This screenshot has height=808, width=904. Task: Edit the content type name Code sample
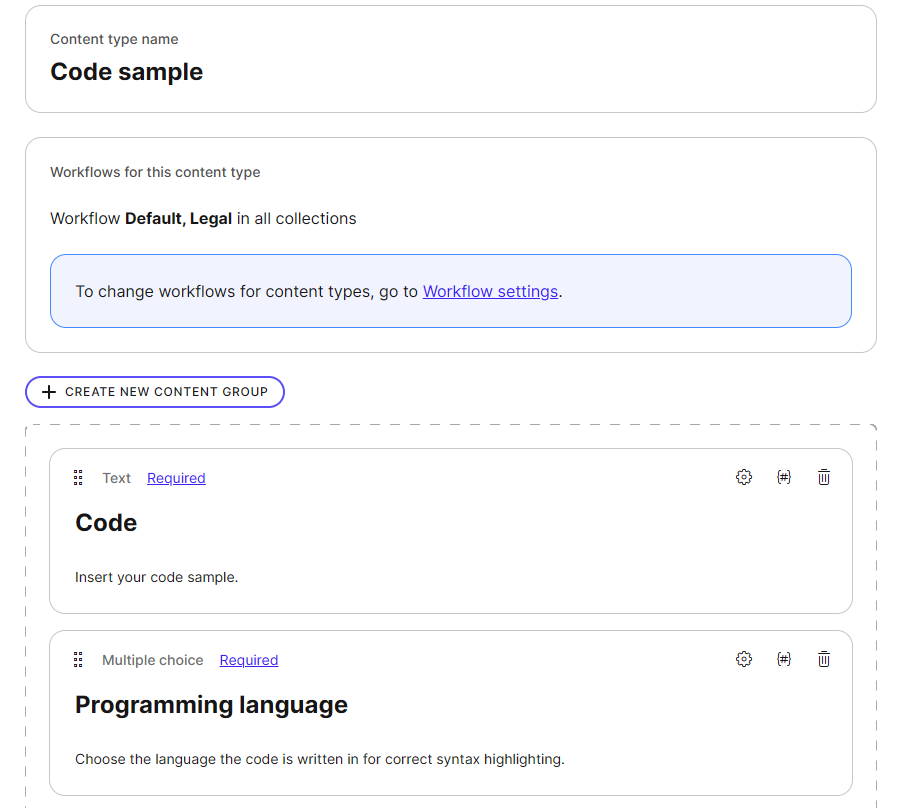pyautogui.click(x=126, y=72)
